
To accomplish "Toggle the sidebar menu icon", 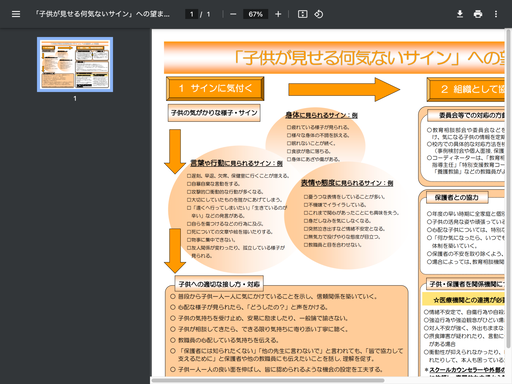I will click(16, 14).
